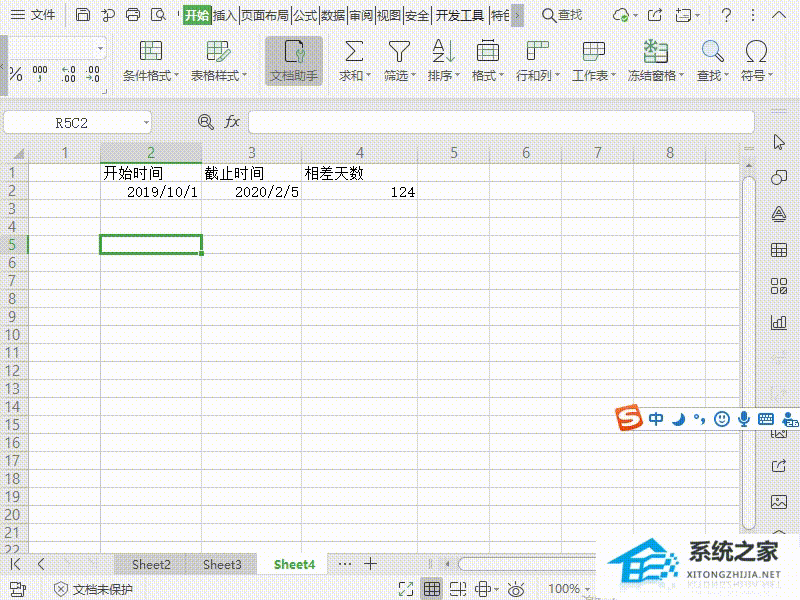Viewport: 800px width, 600px height.
Task: Switch to the 页面布局 ribbon tab
Action: coord(265,15)
